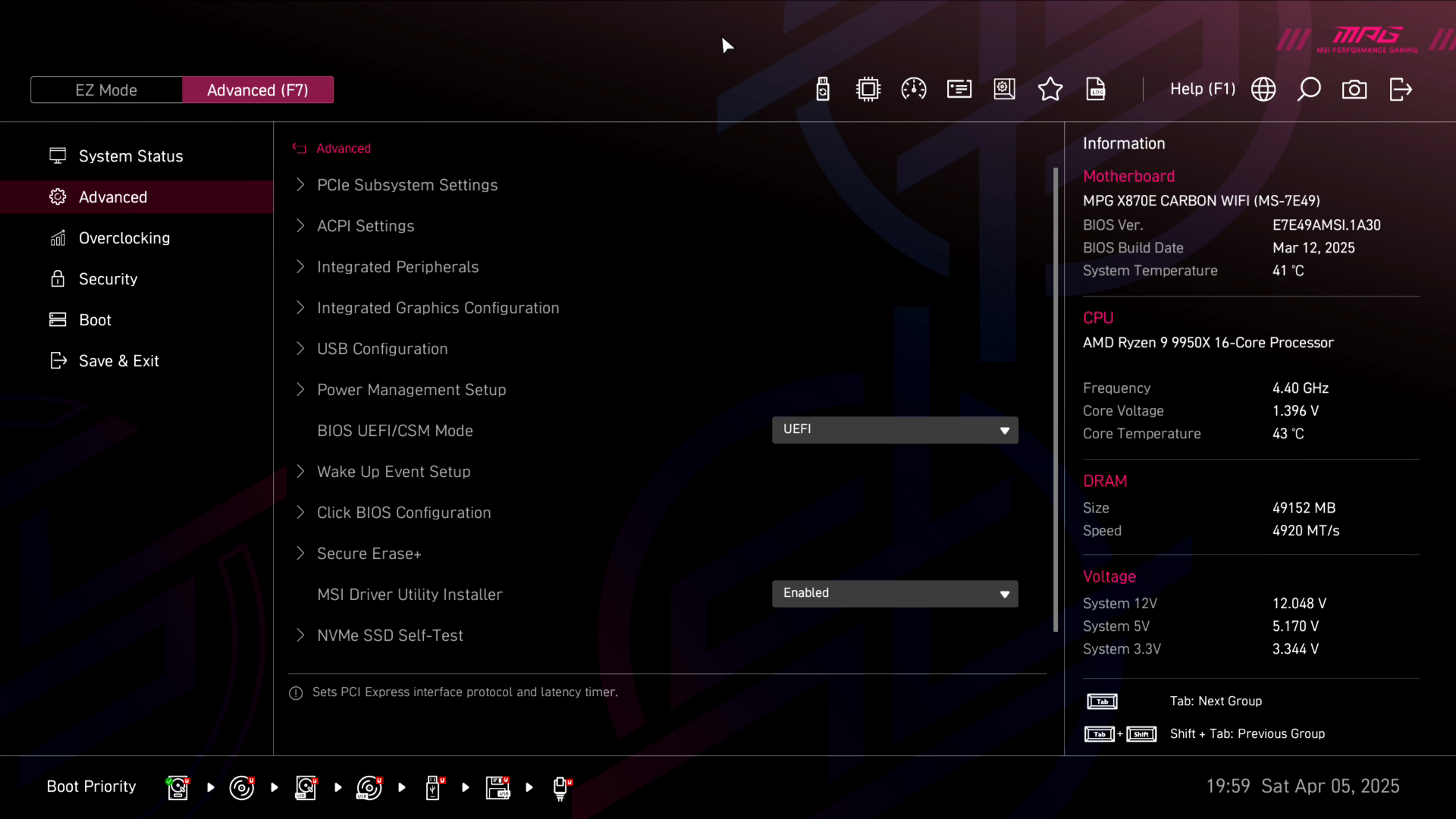The image size is (1456, 819).
Task: Open BIOS UEFI/CSM Mode dropdown
Action: [x=895, y=430]
